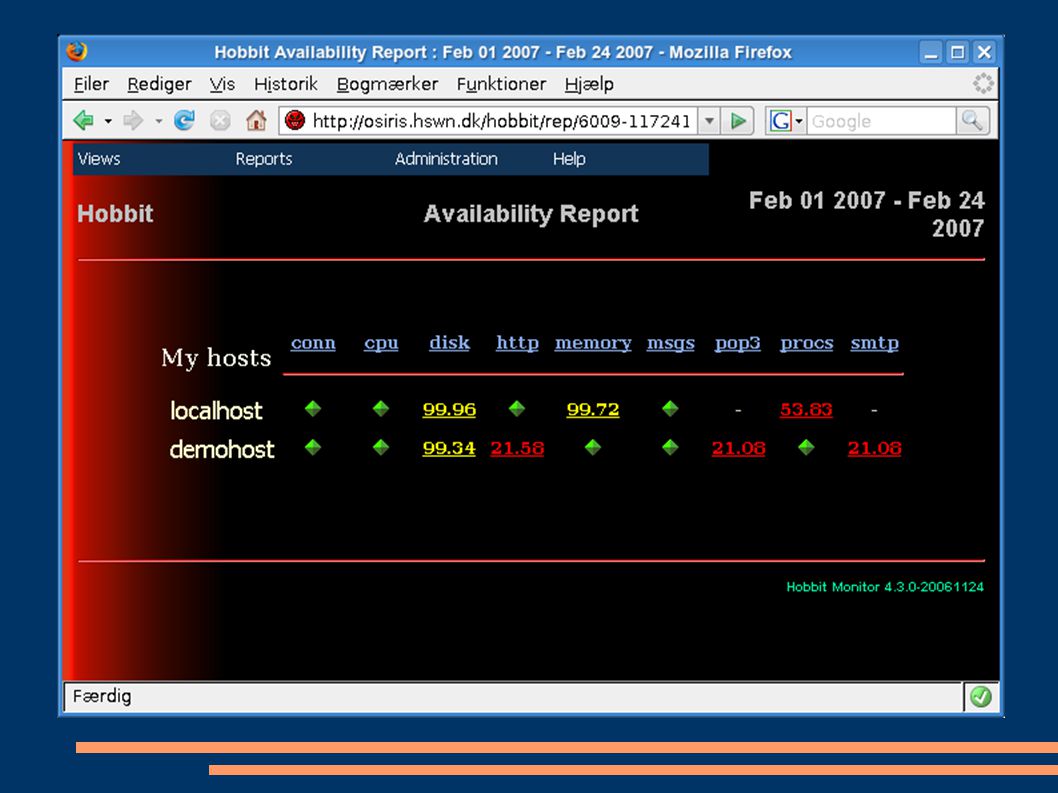Open demohost disk 99.34 availability link
The height and width of the screenshot is (793, 1058).
click(x=449, y=448)
